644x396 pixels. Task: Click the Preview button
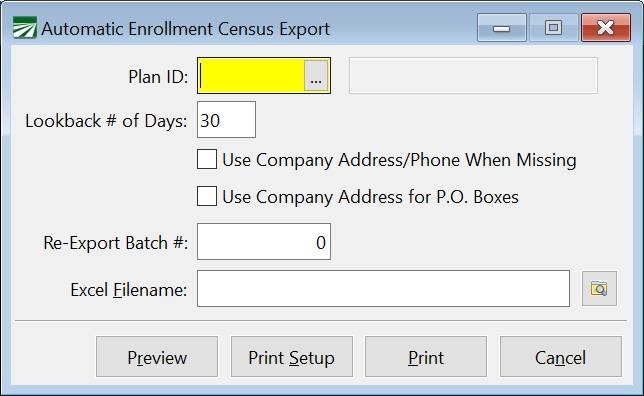157,357
